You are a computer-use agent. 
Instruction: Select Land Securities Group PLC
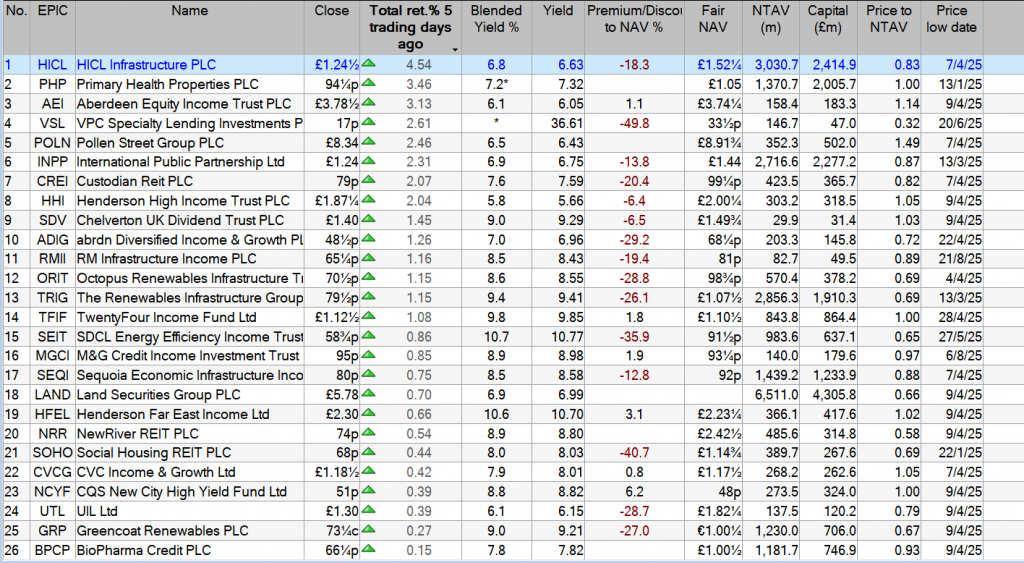click(158, 395)
